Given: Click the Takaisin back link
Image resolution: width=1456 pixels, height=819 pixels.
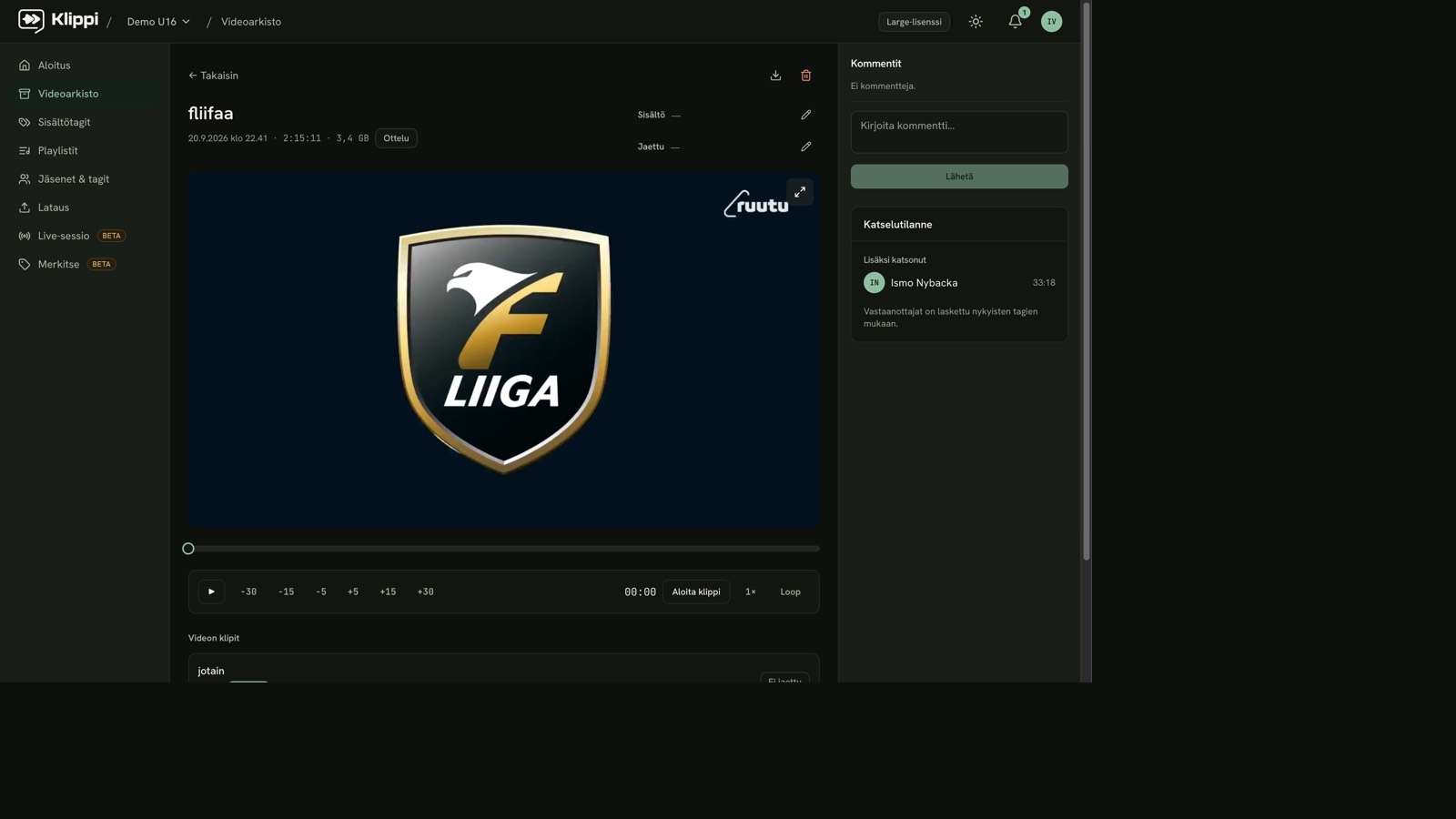Looking at the screenshot, I should click(213, 76).
